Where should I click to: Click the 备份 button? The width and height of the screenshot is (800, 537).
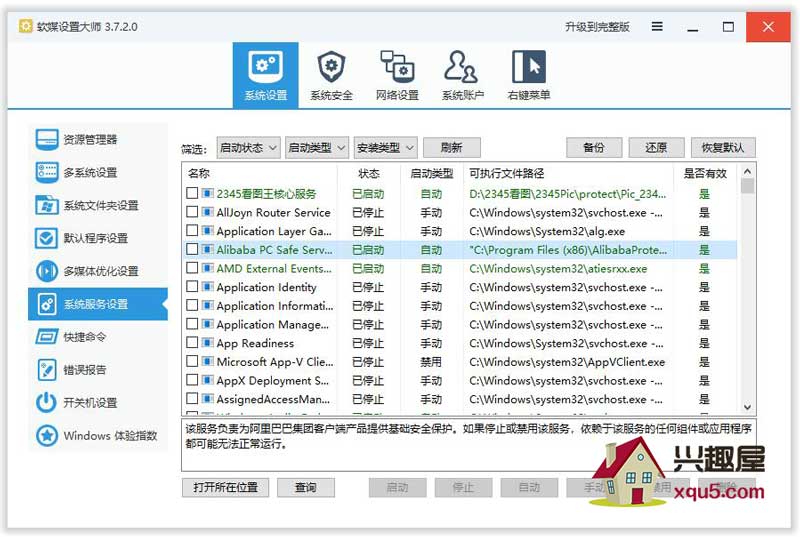tap(594, 148)
